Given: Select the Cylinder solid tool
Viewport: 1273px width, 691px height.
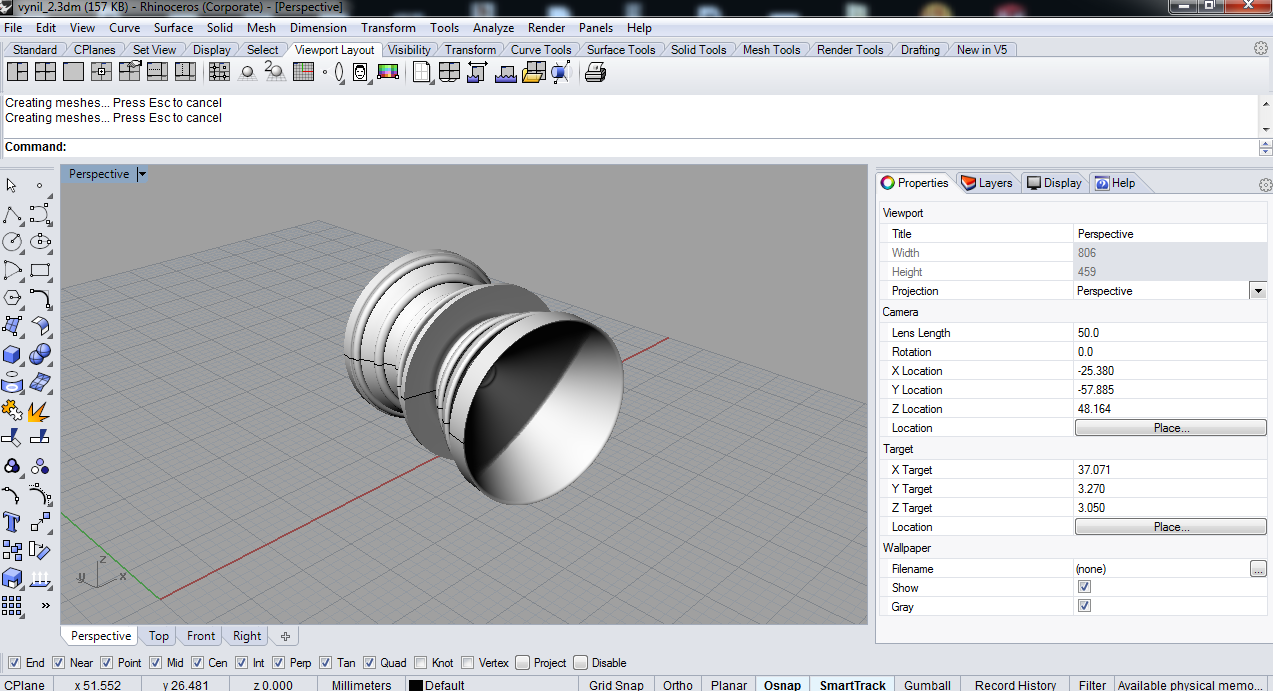Looking at the screenshot, I should pos(12,382).
